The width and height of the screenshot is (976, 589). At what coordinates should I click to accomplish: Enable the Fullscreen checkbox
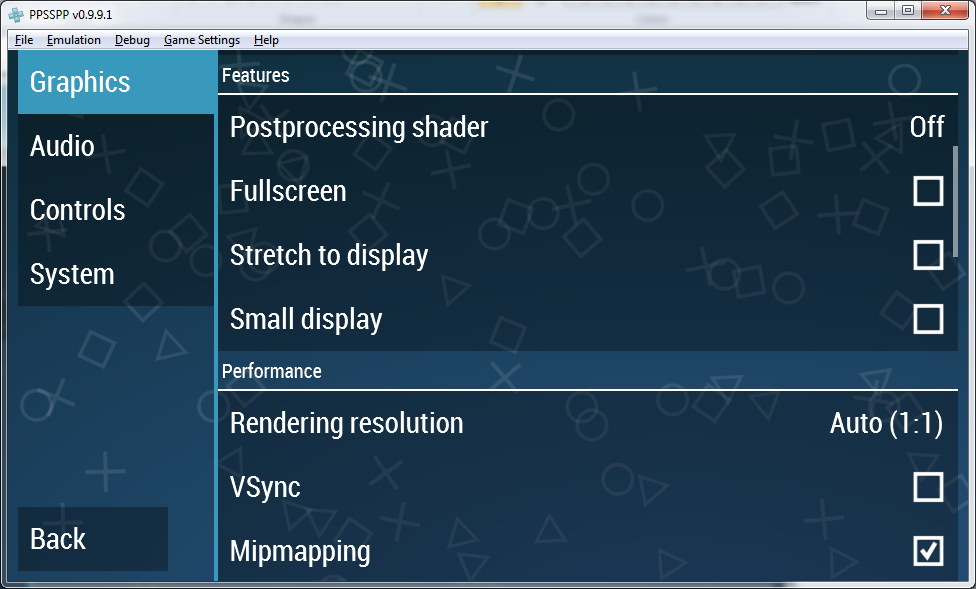click(928, 191)
